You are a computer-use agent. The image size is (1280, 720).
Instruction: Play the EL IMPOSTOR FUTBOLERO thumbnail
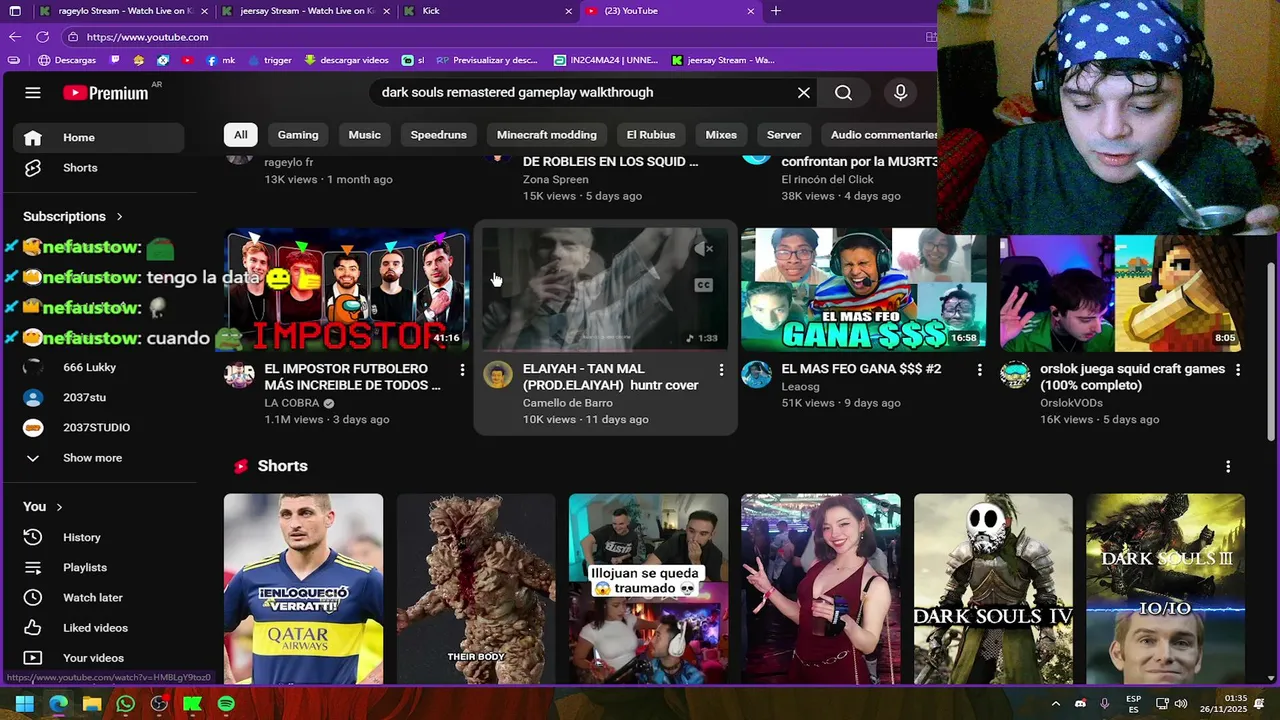coord(347,289)
